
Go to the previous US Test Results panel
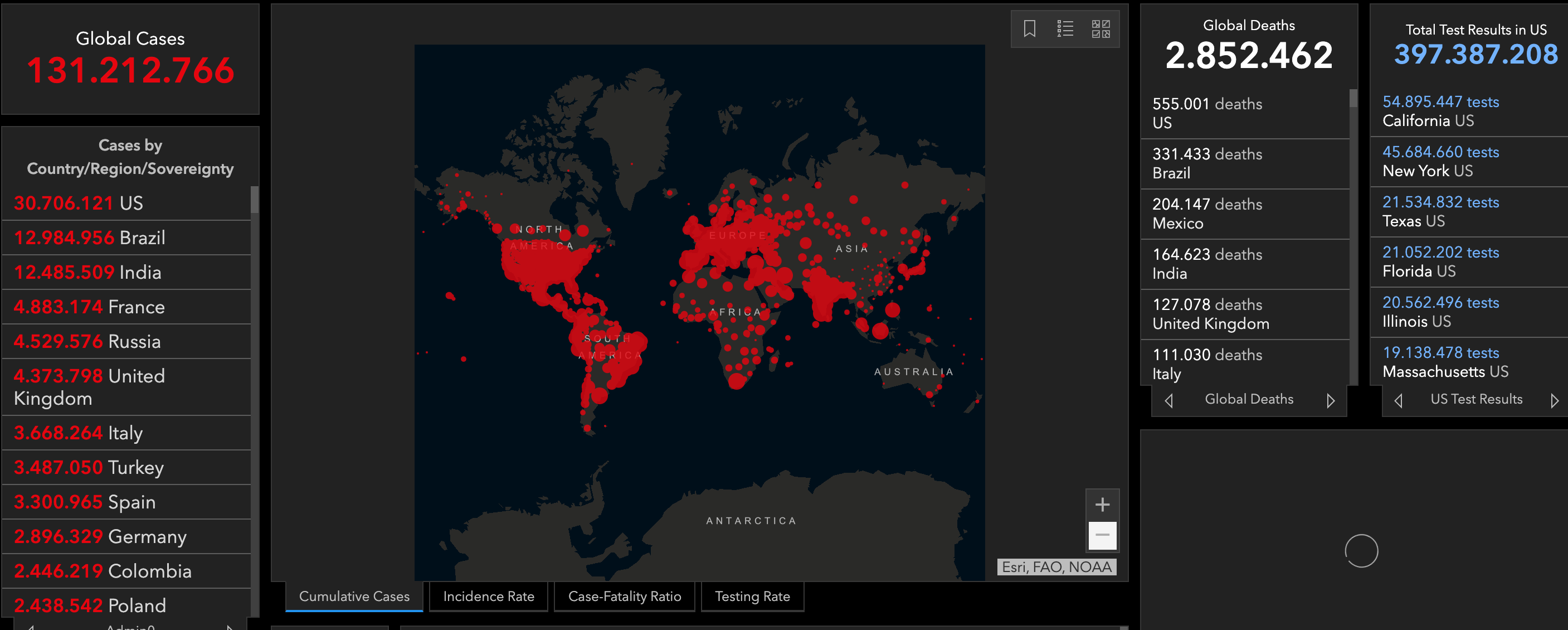point(1398,400)
